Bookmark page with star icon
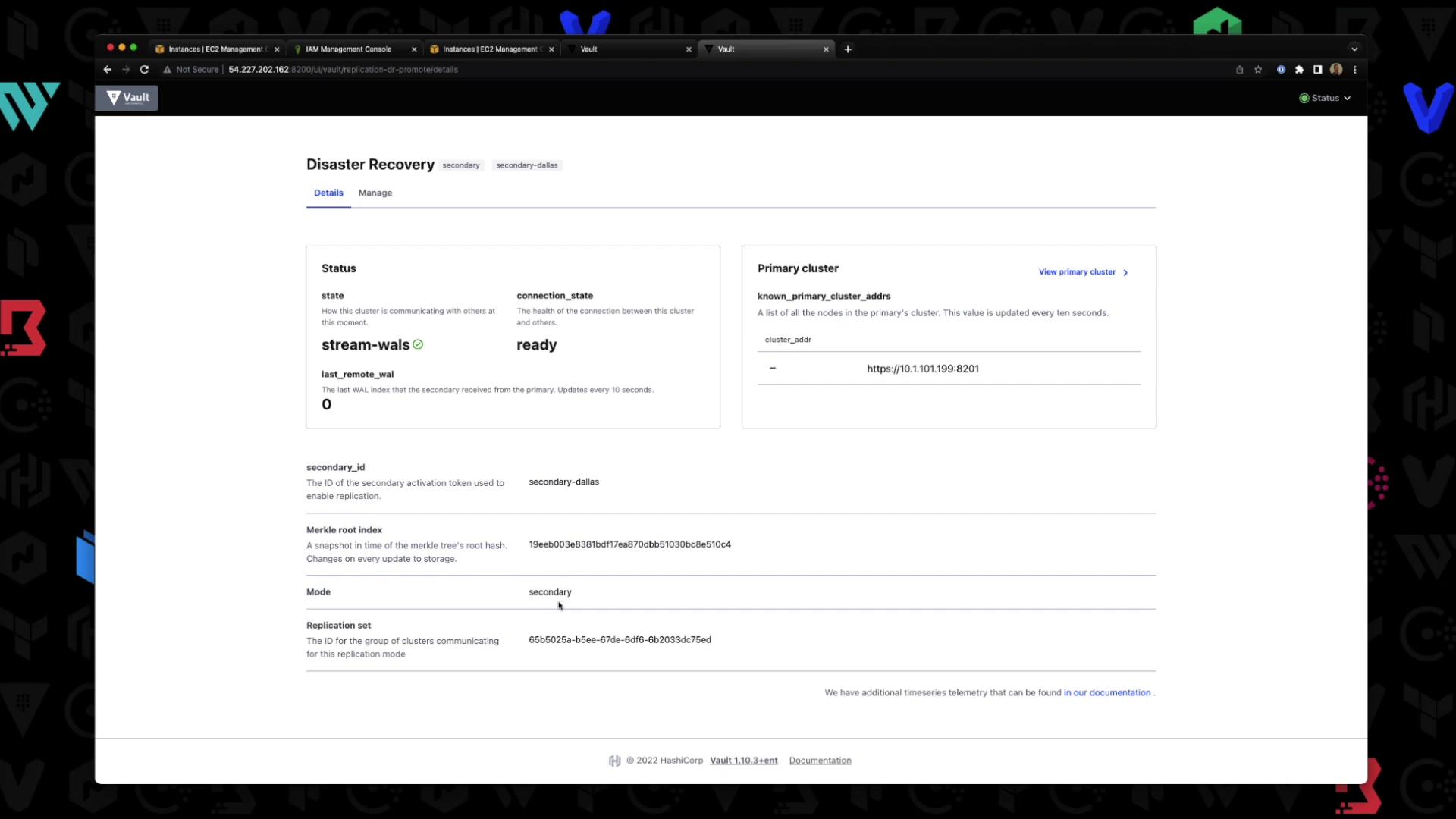Image resolution: width=1456 pixels, height=819 pixels. (x=1258, y=70)
